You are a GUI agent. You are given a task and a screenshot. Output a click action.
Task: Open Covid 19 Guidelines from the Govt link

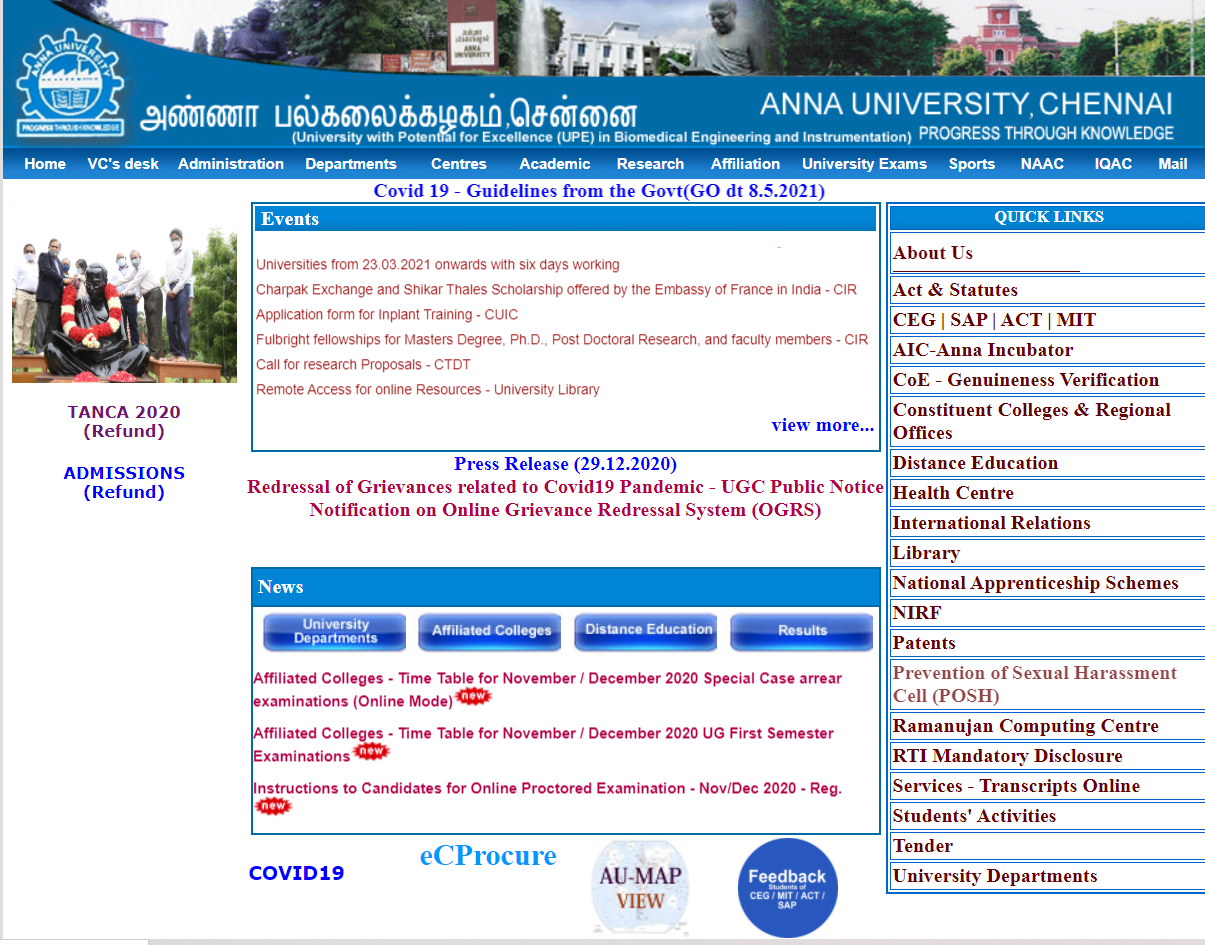(x=599, y=191)
